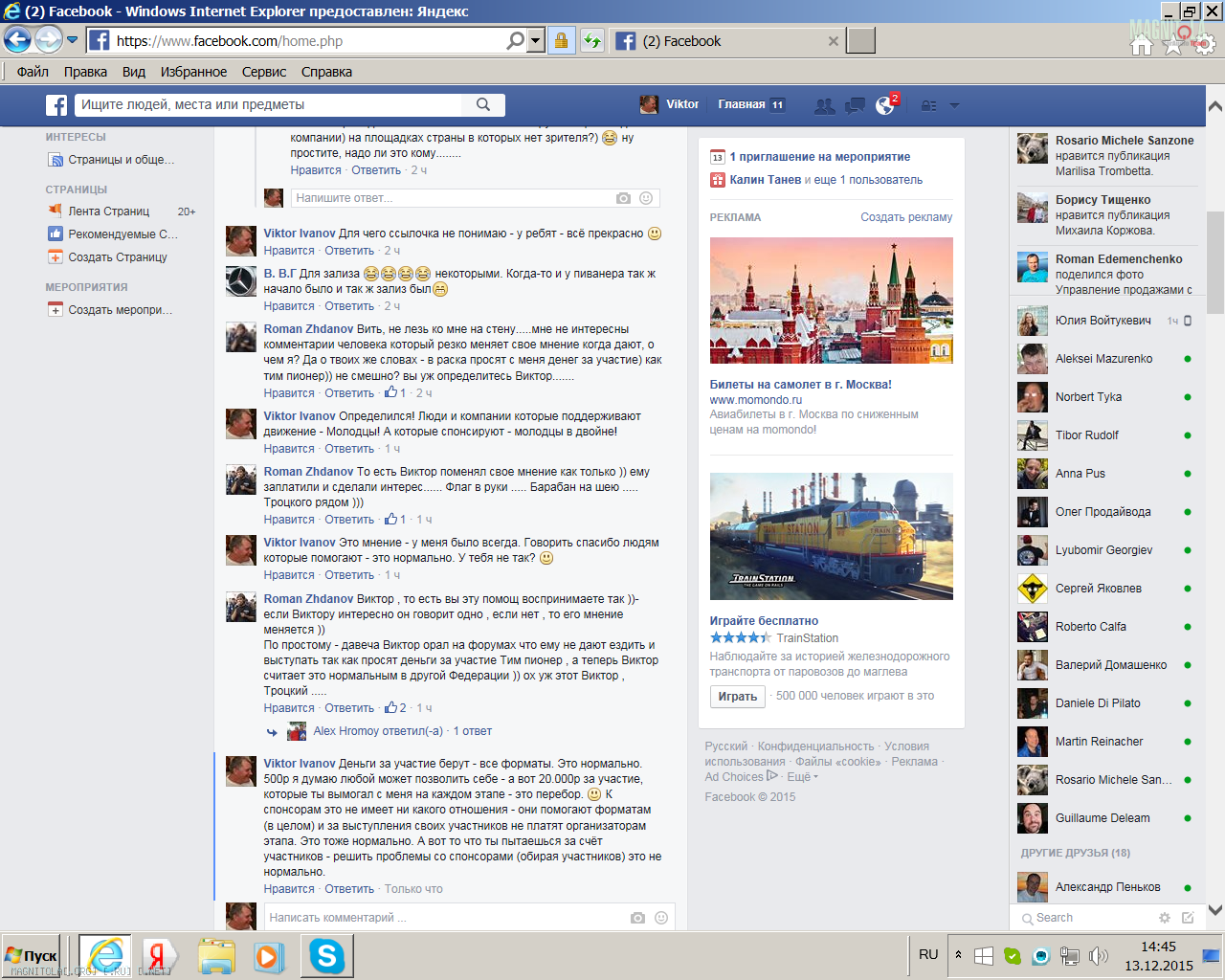The image size is (1225, 980).
Task: Open privacy shortcuts icon in header
Action: pos(928,106)
